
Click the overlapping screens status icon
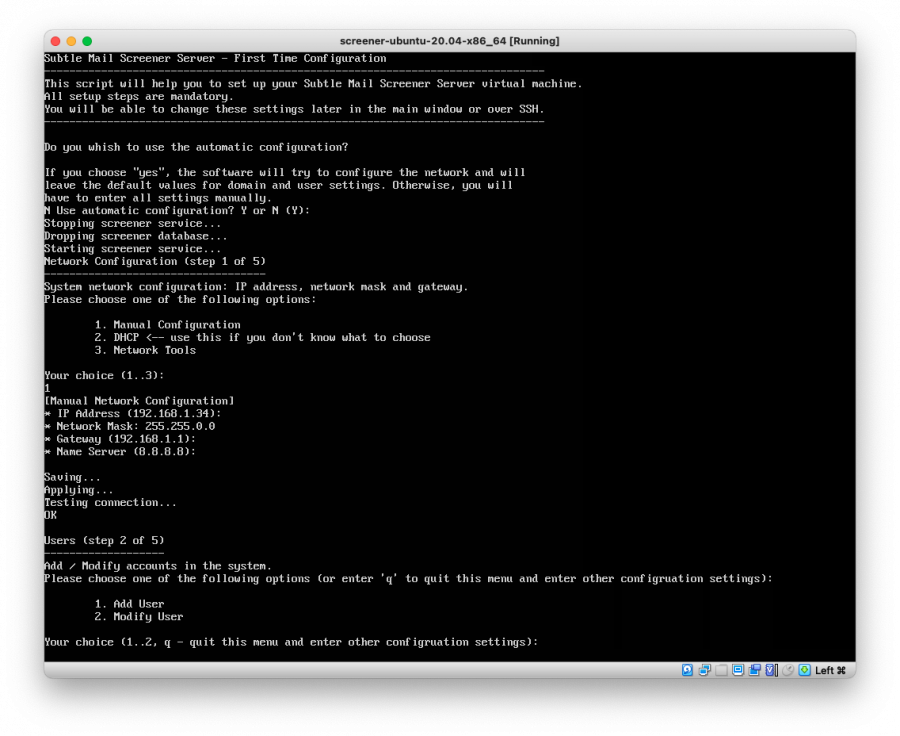pos(755,670)
